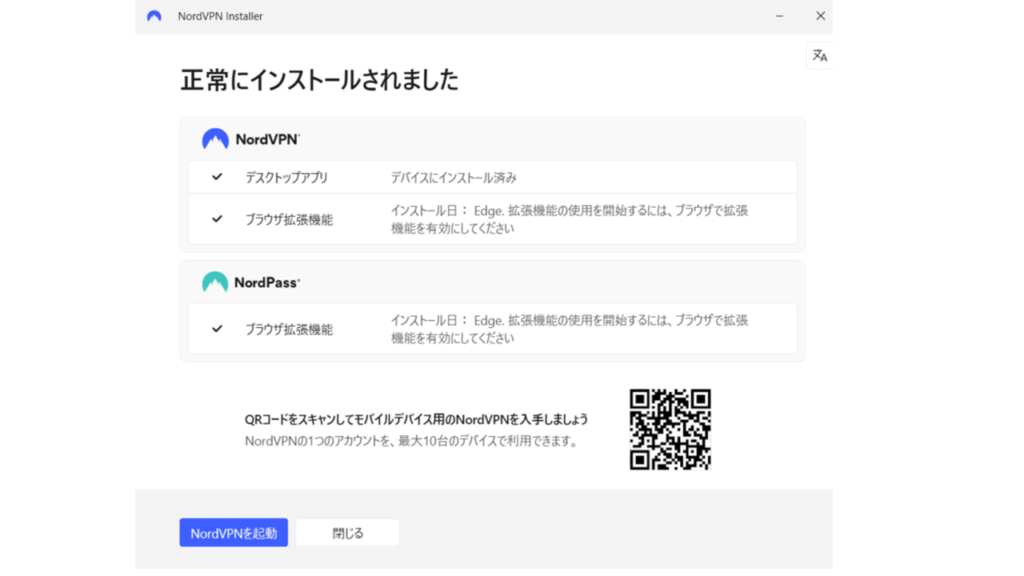
Task: Click the デバイスにインストール済み status text
Action: click(453, 177)
